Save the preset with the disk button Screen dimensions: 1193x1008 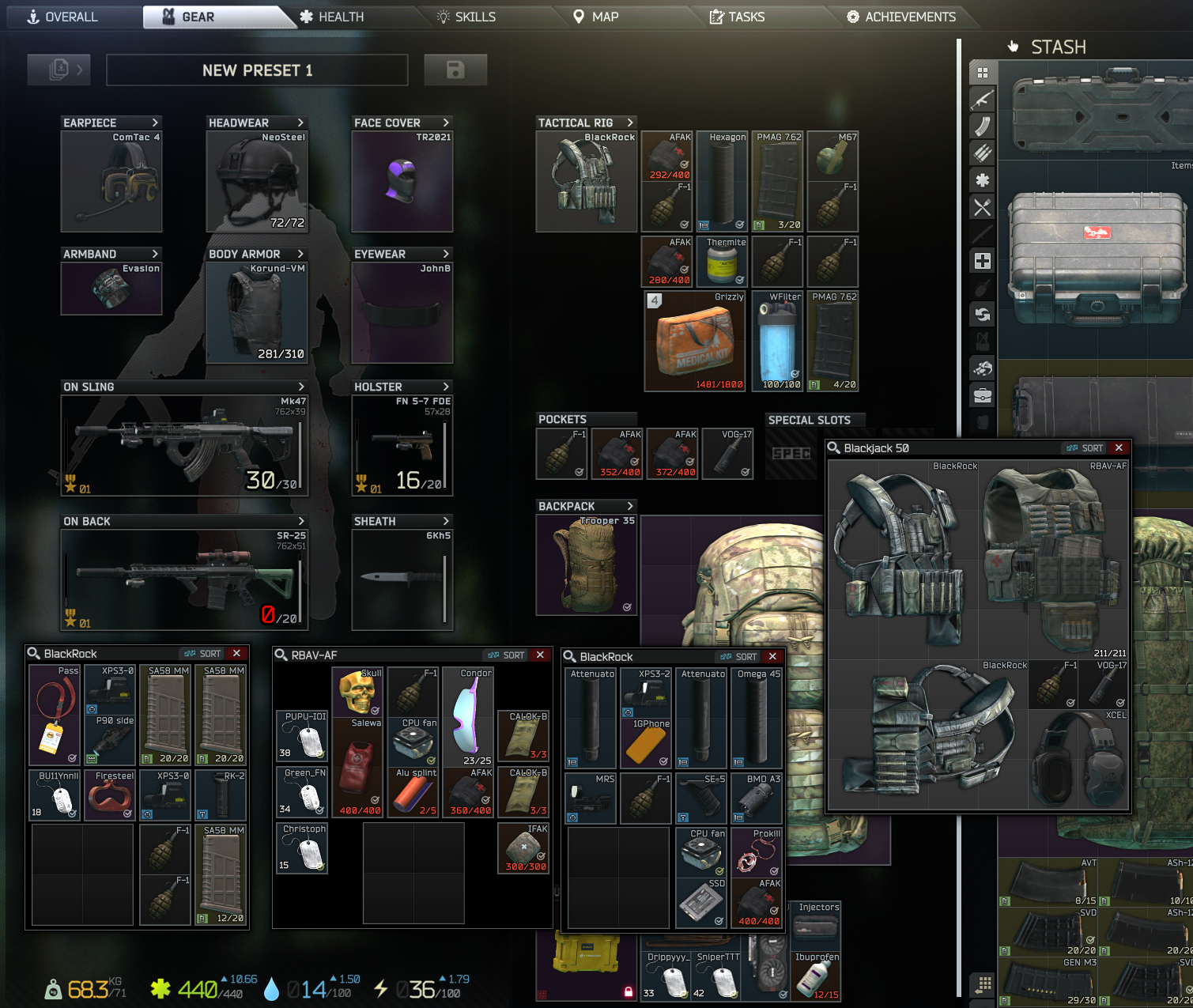(x=455, y=70)
